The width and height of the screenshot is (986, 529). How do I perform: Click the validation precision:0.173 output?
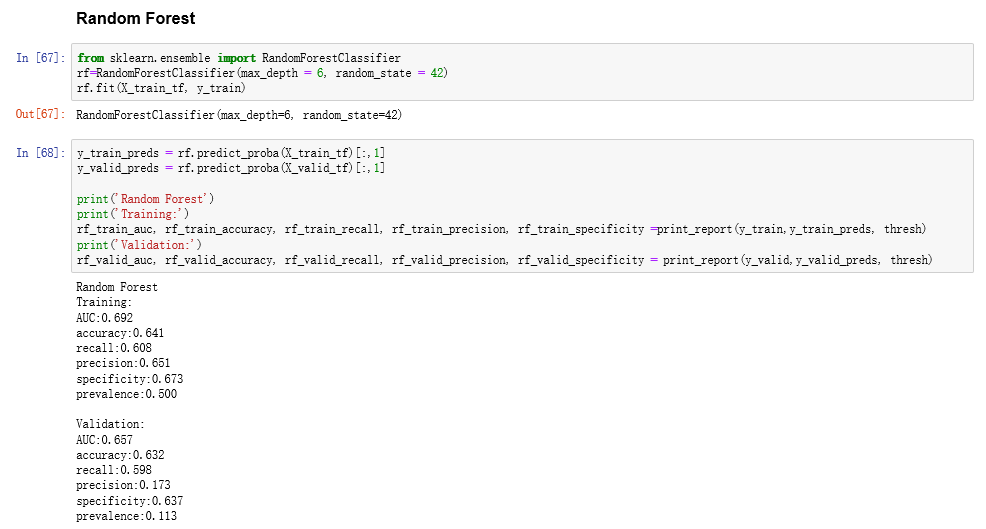(x=123, y=485)
